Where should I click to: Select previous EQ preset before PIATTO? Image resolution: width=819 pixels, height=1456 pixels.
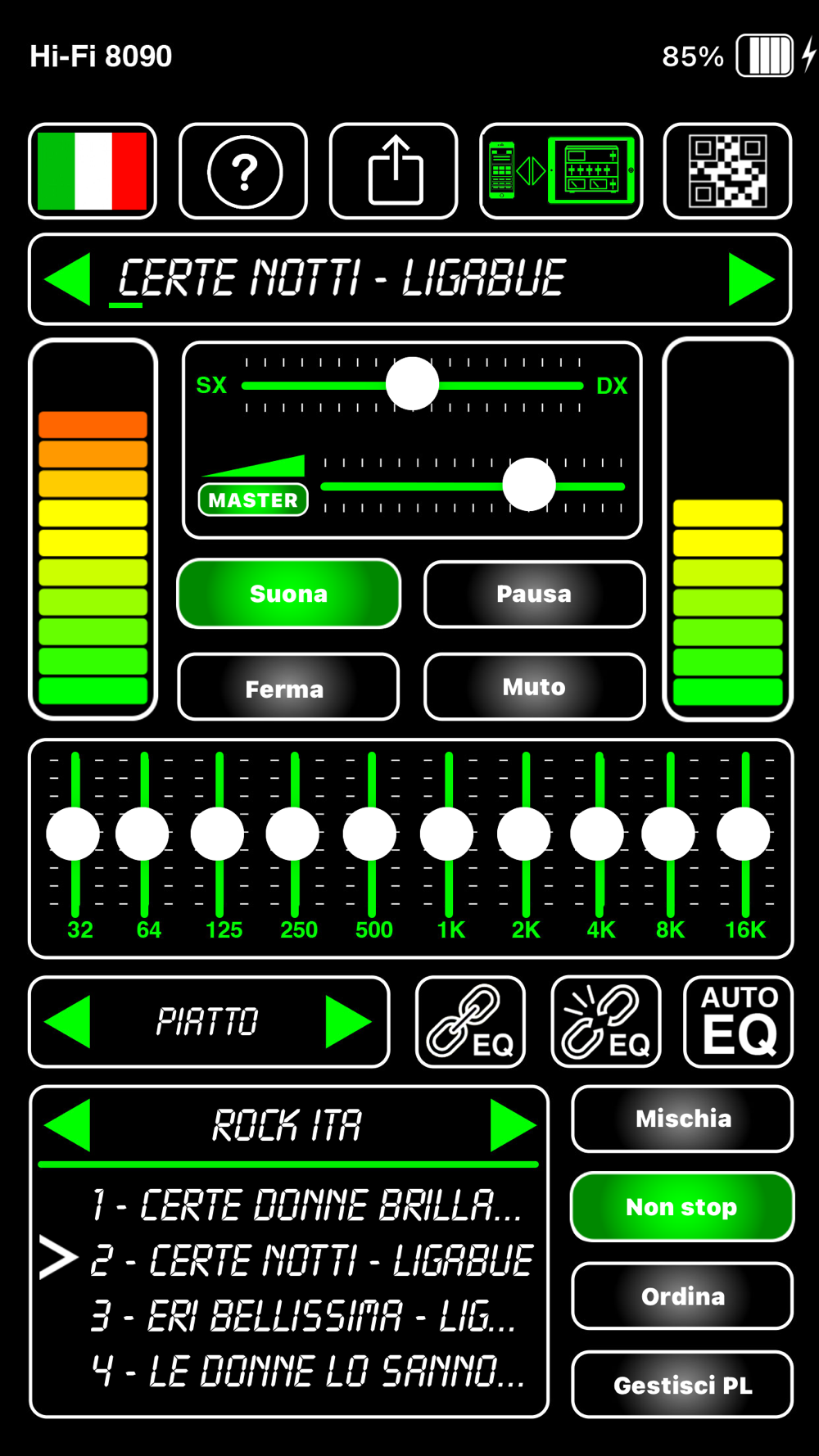[67, 1021]
